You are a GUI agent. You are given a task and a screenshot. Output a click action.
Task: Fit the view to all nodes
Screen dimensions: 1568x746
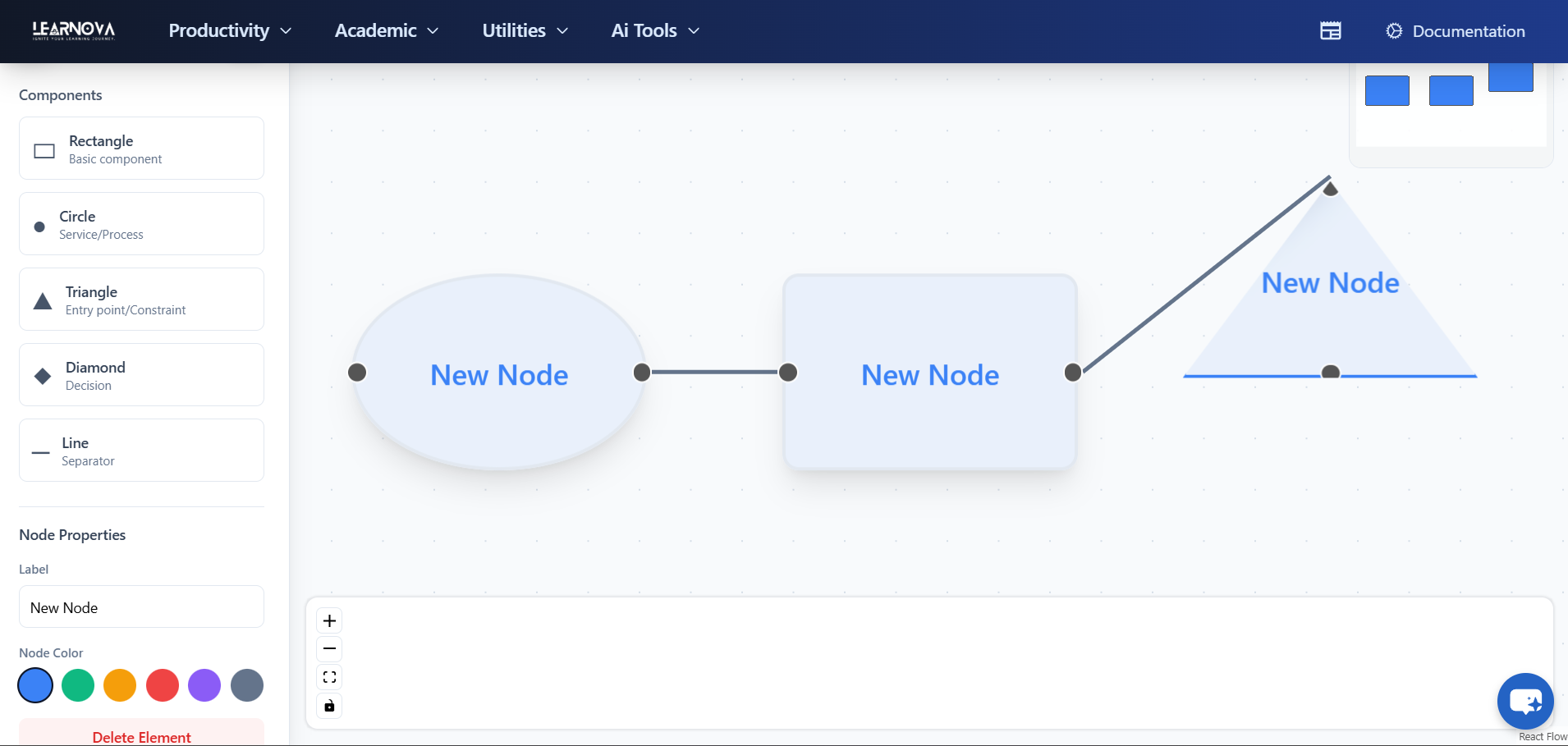(329, 676)
